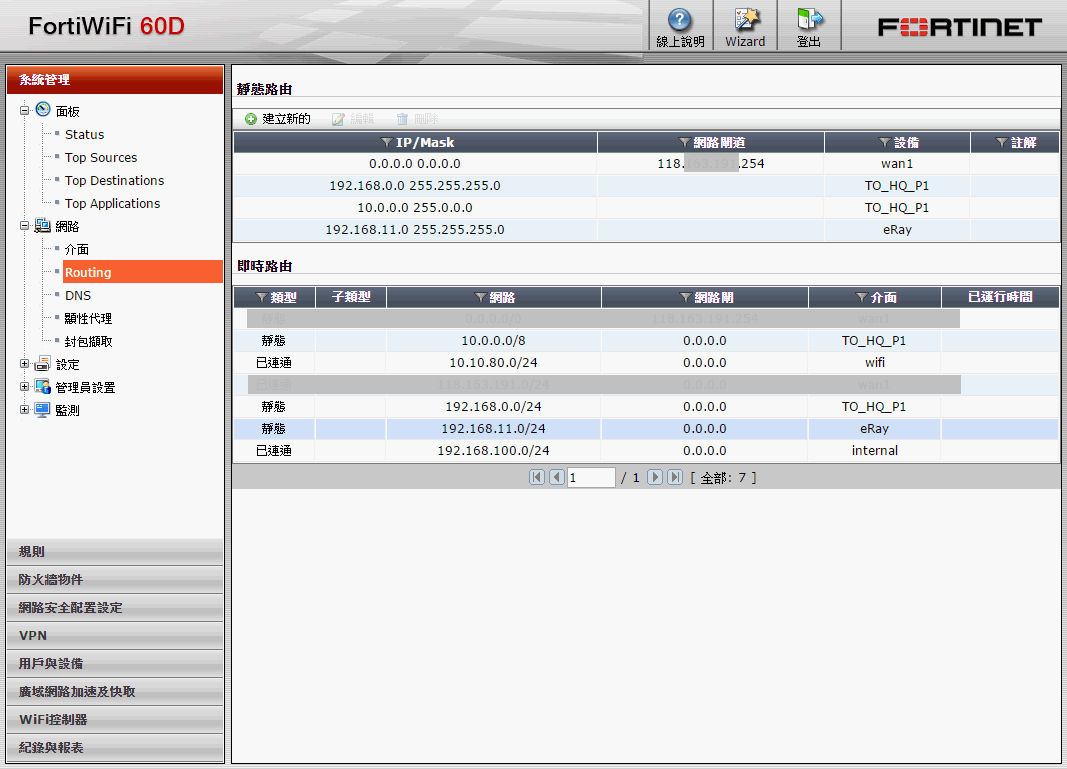Screen dimensions: 1067x769
Task: Expand the 設定 tree node
Action: pyautogui.click(x=24, y=363)
